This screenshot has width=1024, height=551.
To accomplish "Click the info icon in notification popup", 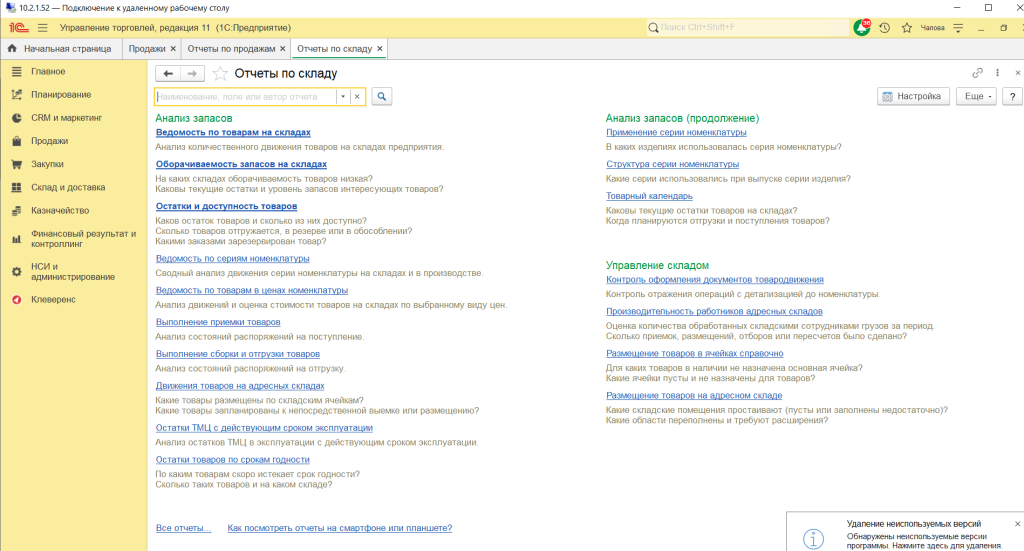I will (x=813, y=539).
